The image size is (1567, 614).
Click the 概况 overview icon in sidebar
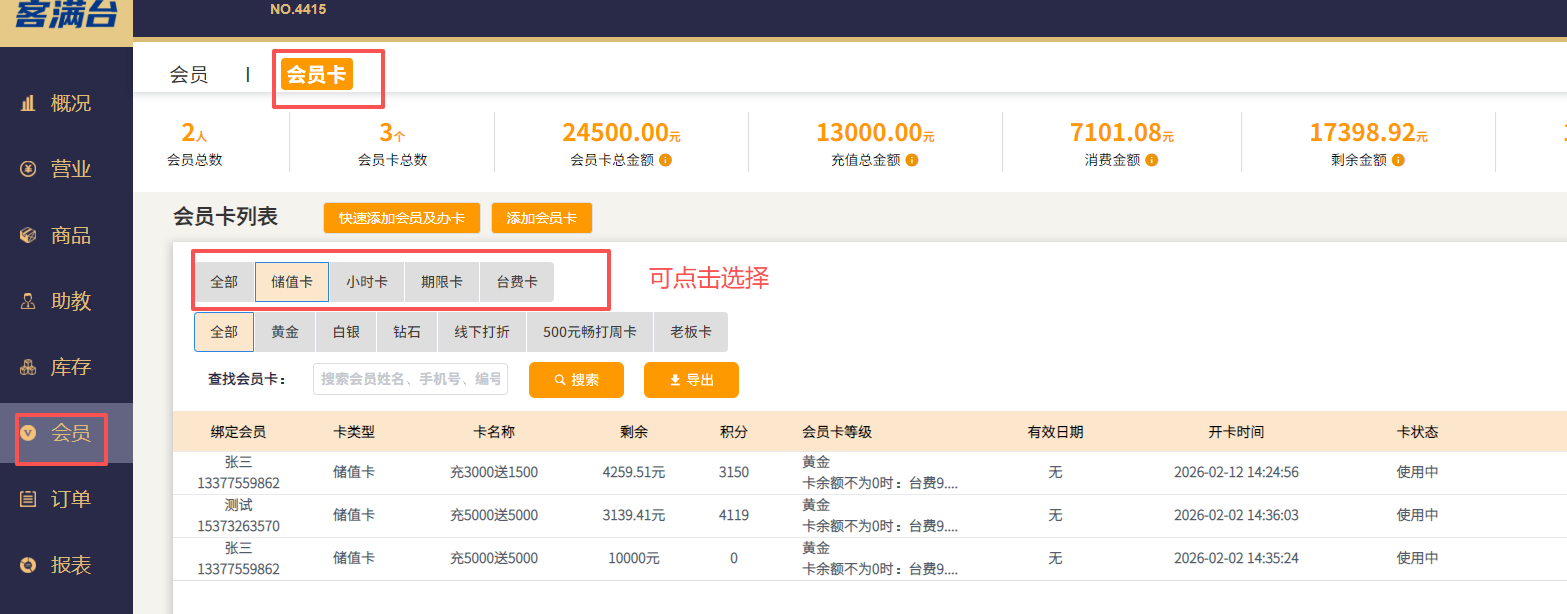pyautogui.click(x=28, y=103)
